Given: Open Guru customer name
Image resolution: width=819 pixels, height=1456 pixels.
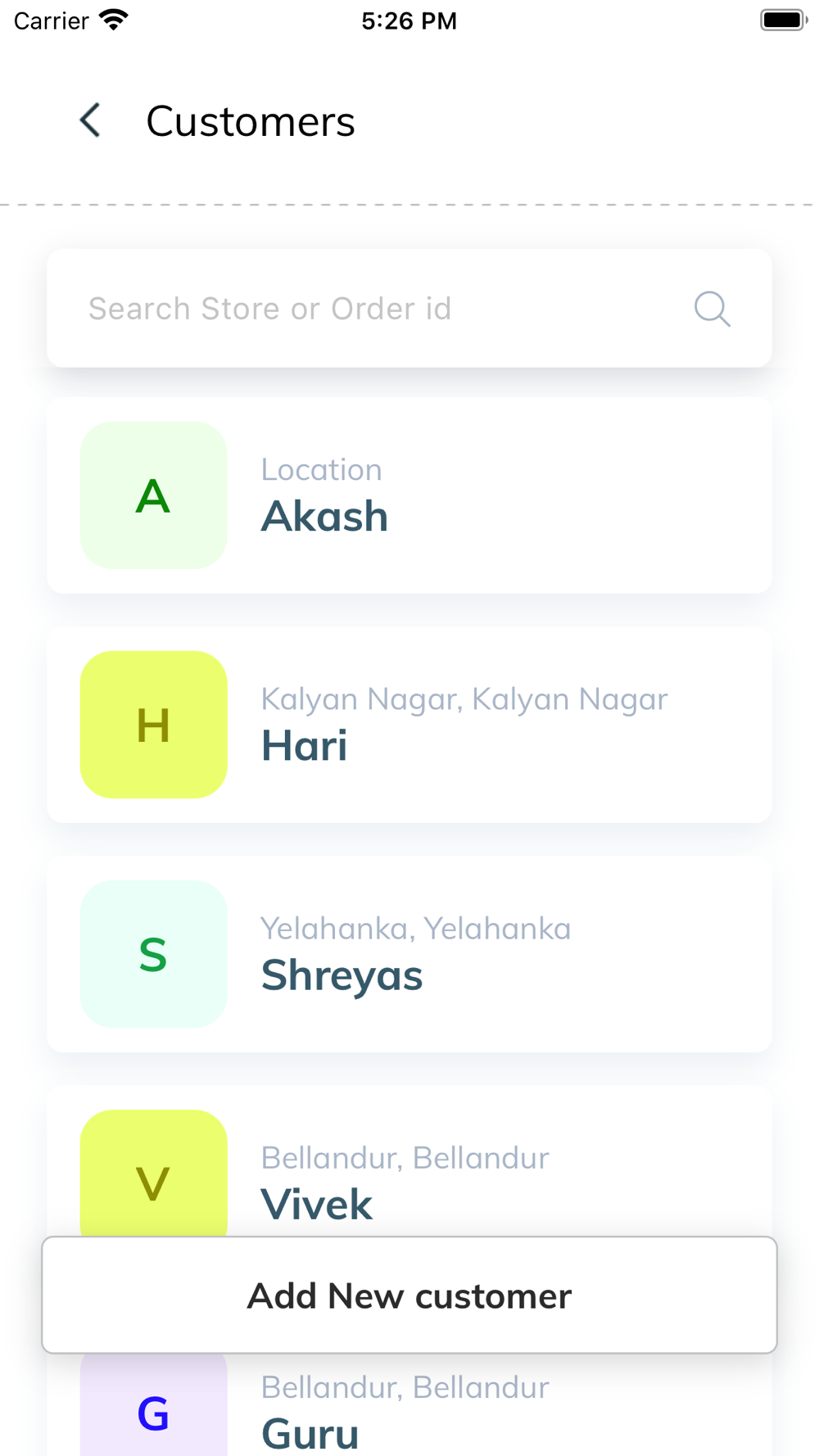Looking at the screenshot, I should (310, 1434).
